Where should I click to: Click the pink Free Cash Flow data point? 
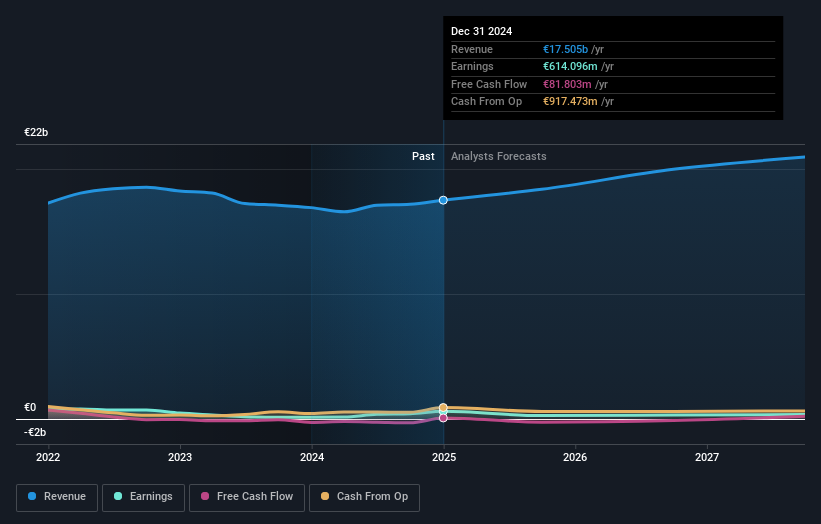pyautogui.click(x=443, y=418)
